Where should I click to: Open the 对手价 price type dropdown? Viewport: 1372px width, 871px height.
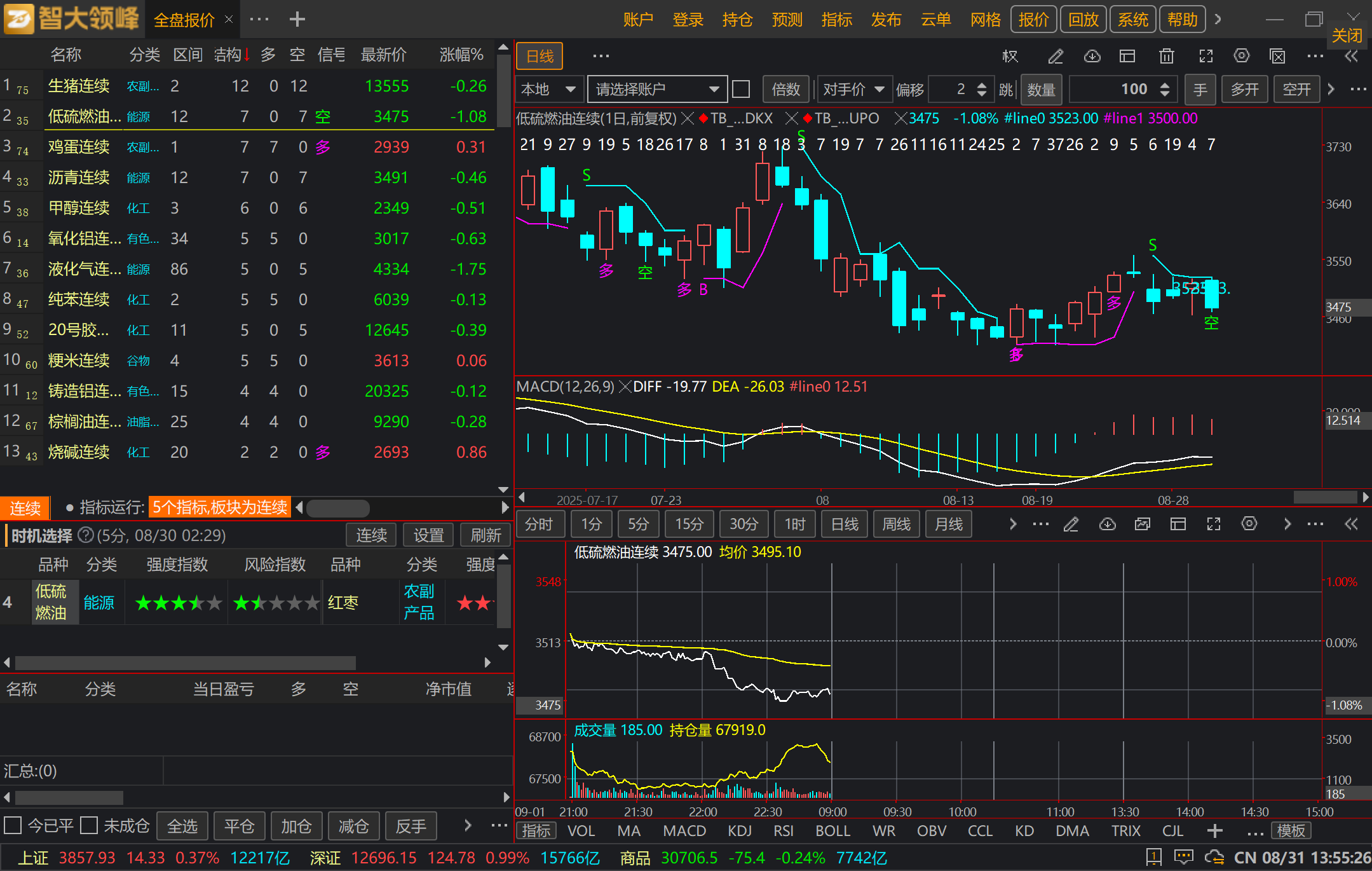pos(853,89)
